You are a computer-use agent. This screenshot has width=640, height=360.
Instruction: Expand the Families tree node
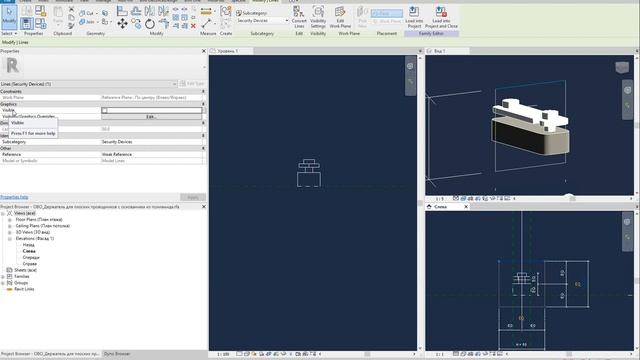[3, 277]
